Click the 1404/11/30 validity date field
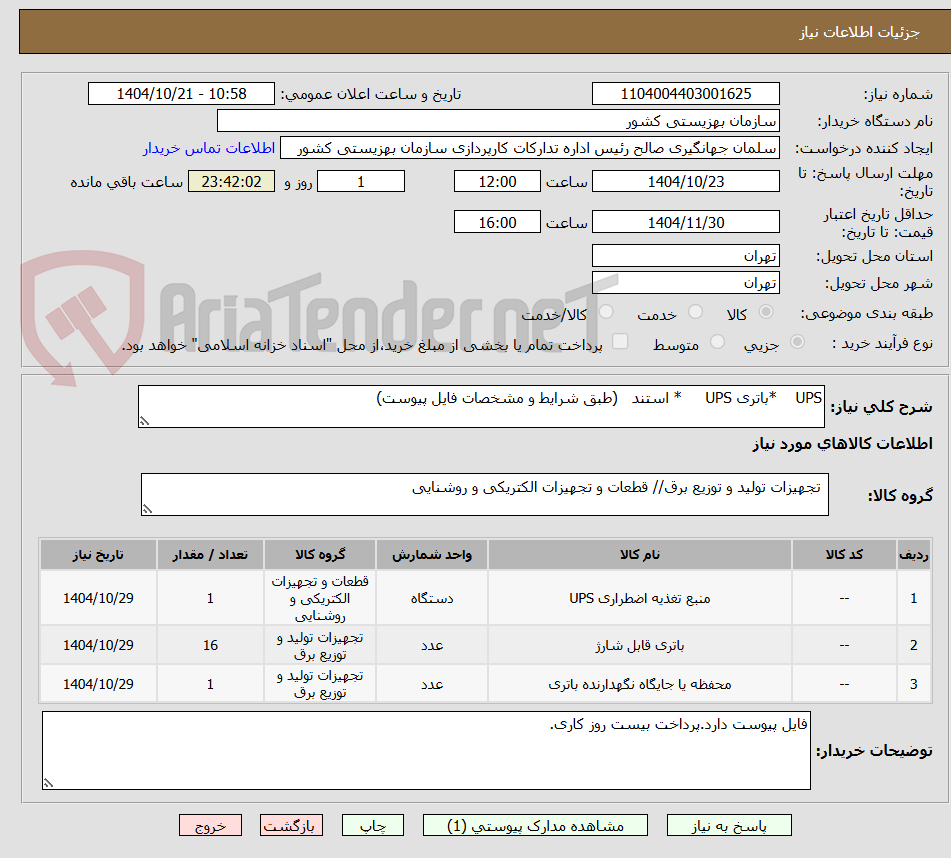The image size is (951, 858). point(686,221)
